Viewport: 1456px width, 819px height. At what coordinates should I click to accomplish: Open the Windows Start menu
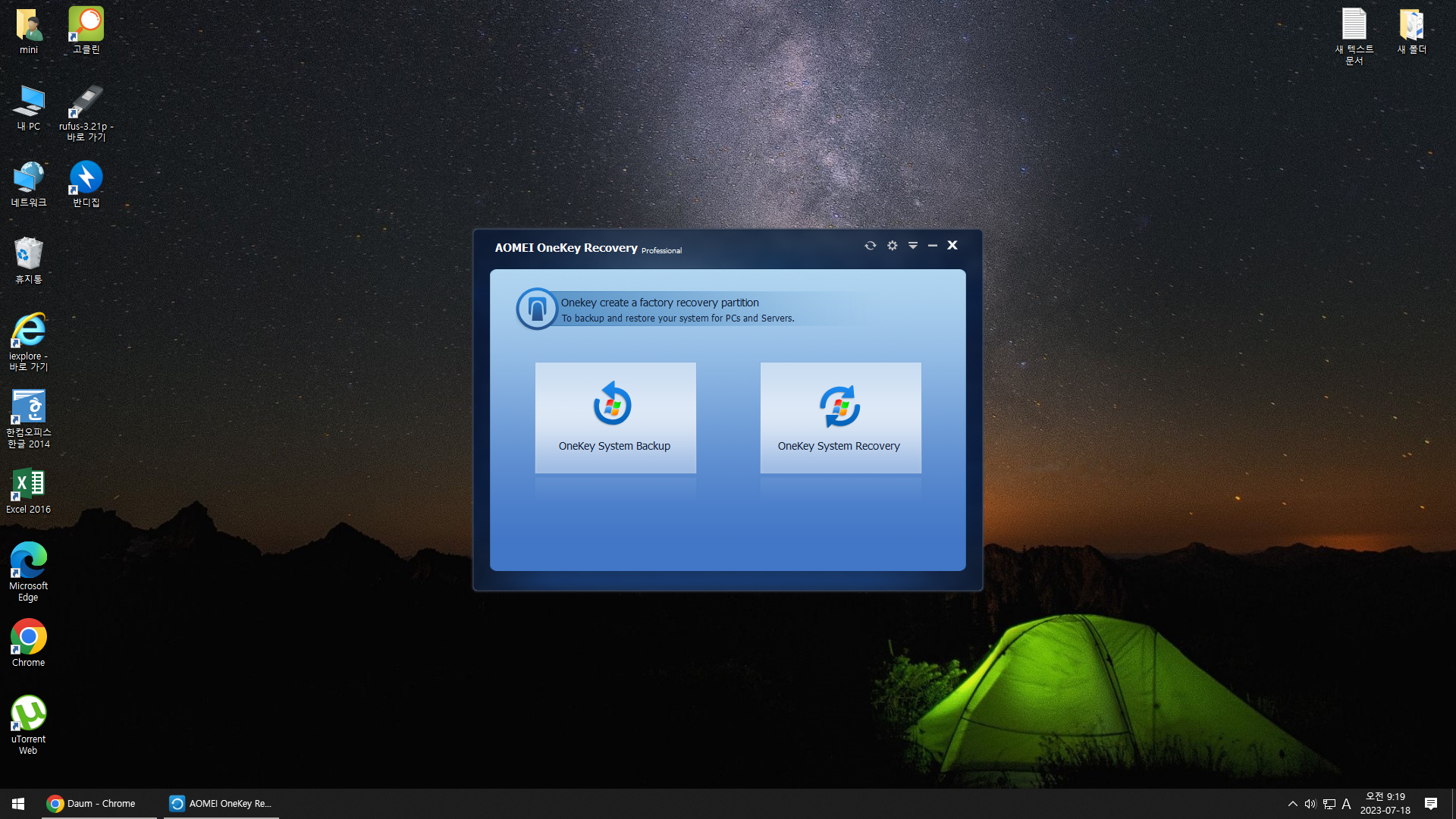point(18,804)
